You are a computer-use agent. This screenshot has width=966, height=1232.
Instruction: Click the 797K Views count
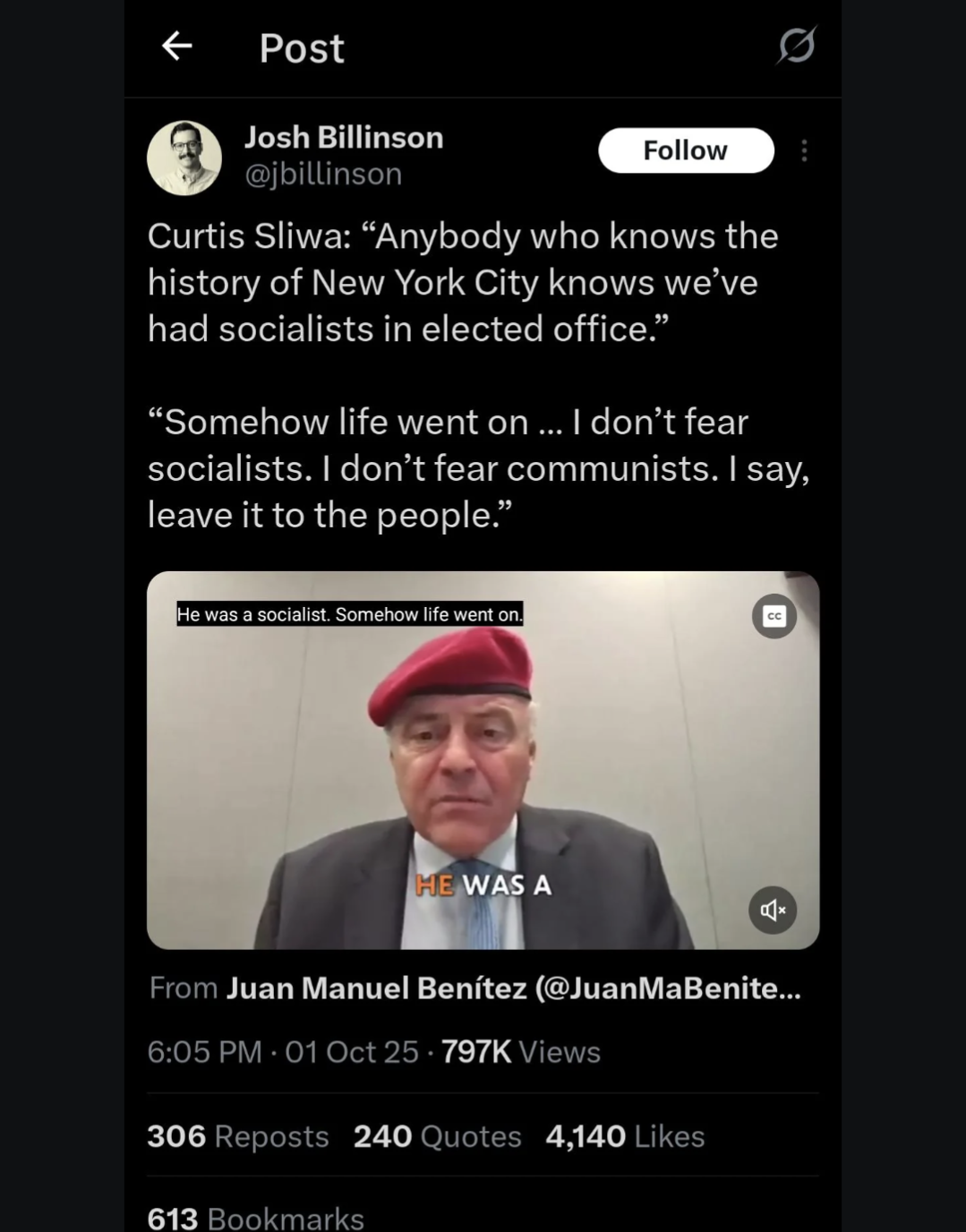click(520, 1051)
